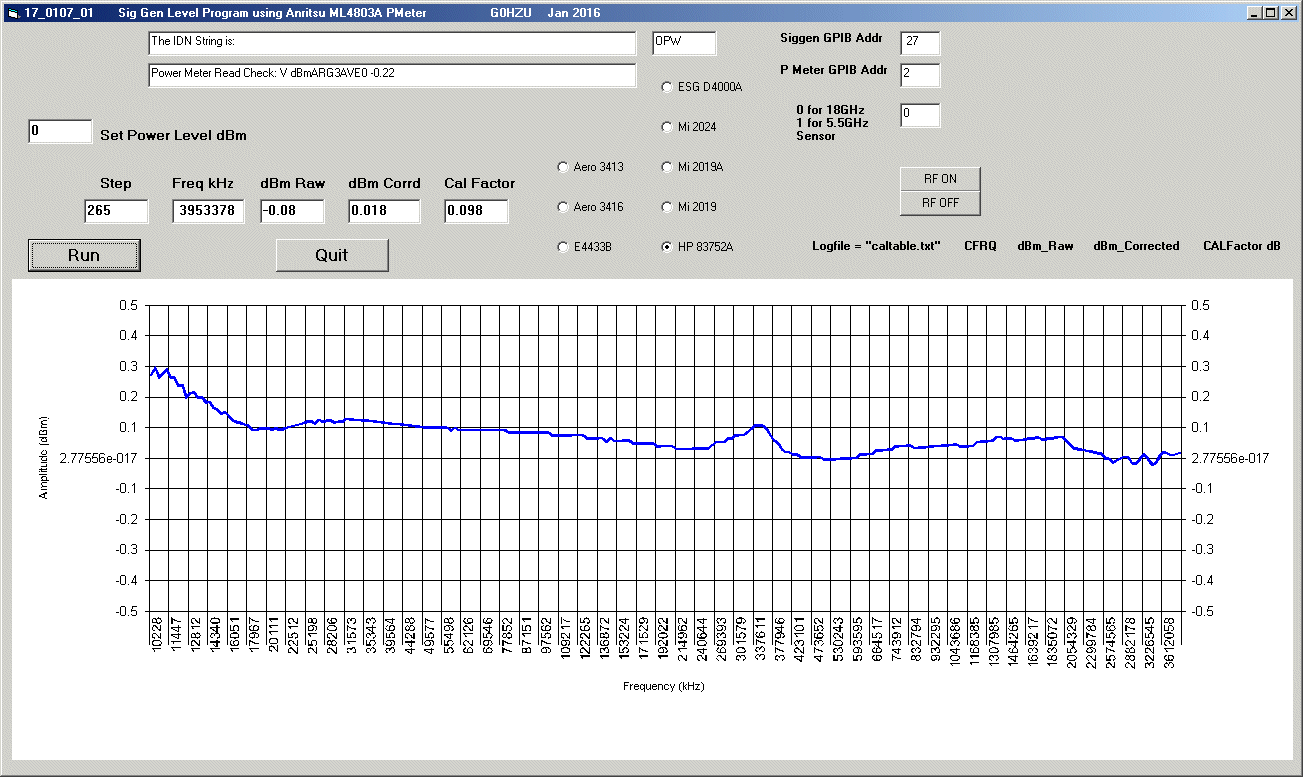
Task: Select the HP 83752A option
Action: (x=667, y=247)
